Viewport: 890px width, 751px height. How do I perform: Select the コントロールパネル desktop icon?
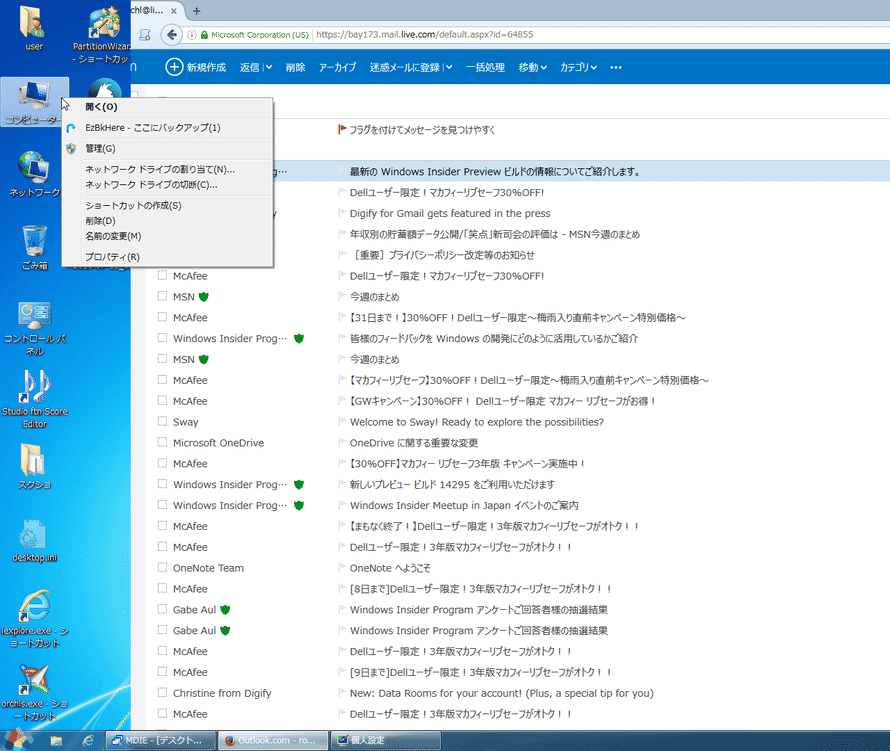[35, 328]
